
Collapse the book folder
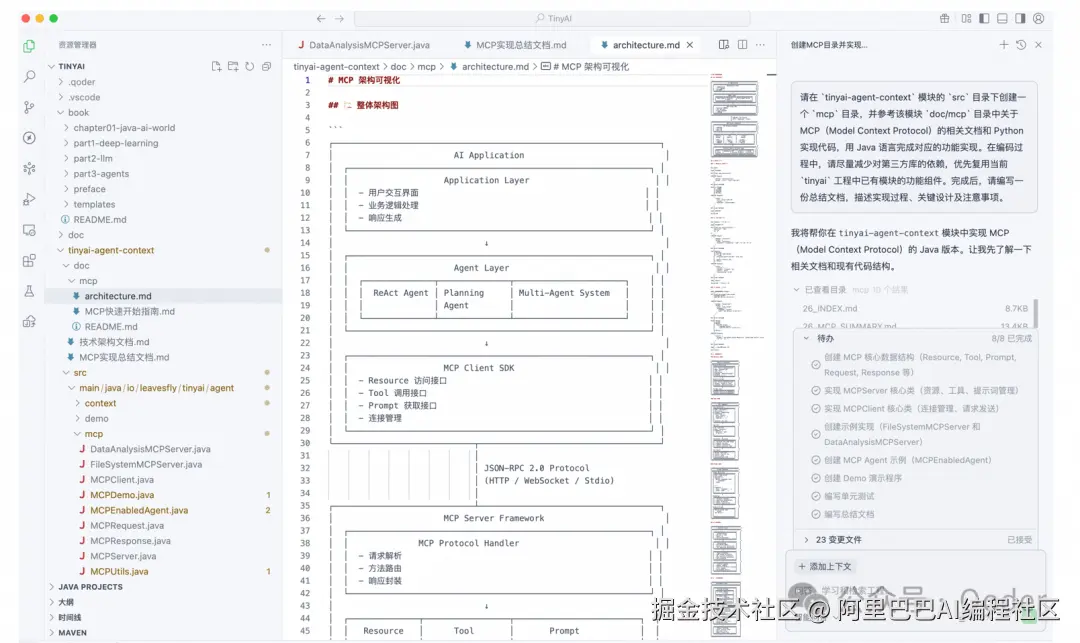(x=61, y=112)
